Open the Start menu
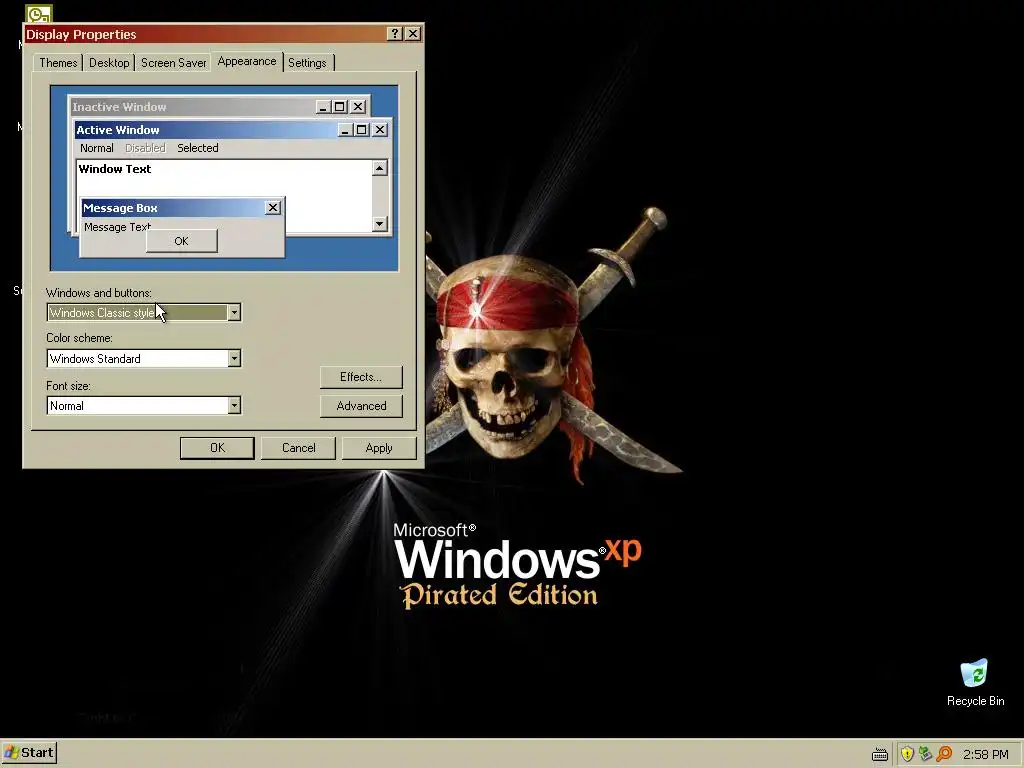1024x768 pixels. pyautogui.click(x=29, y=753)
